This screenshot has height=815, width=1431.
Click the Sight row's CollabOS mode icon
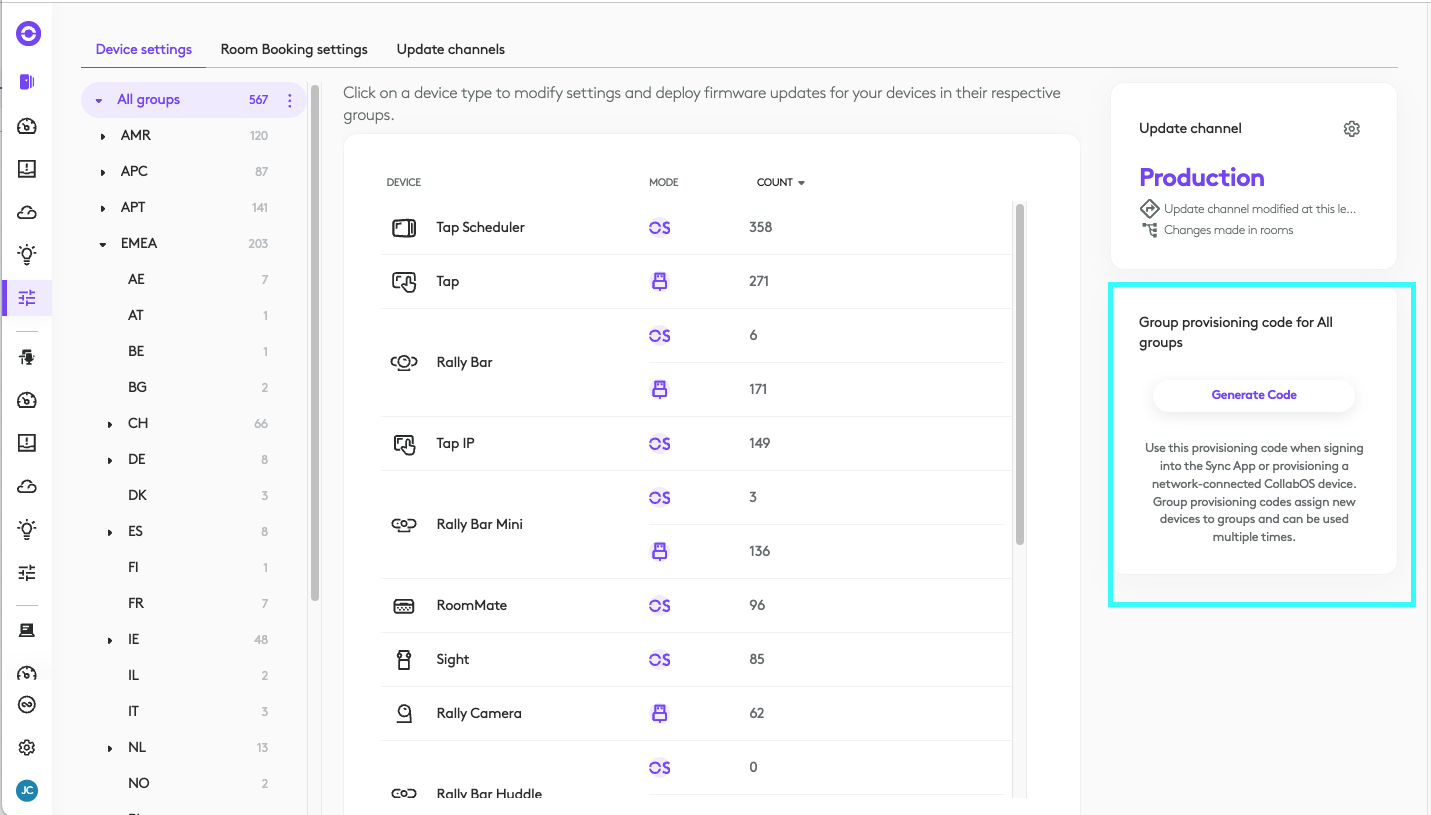coord(659,660)
